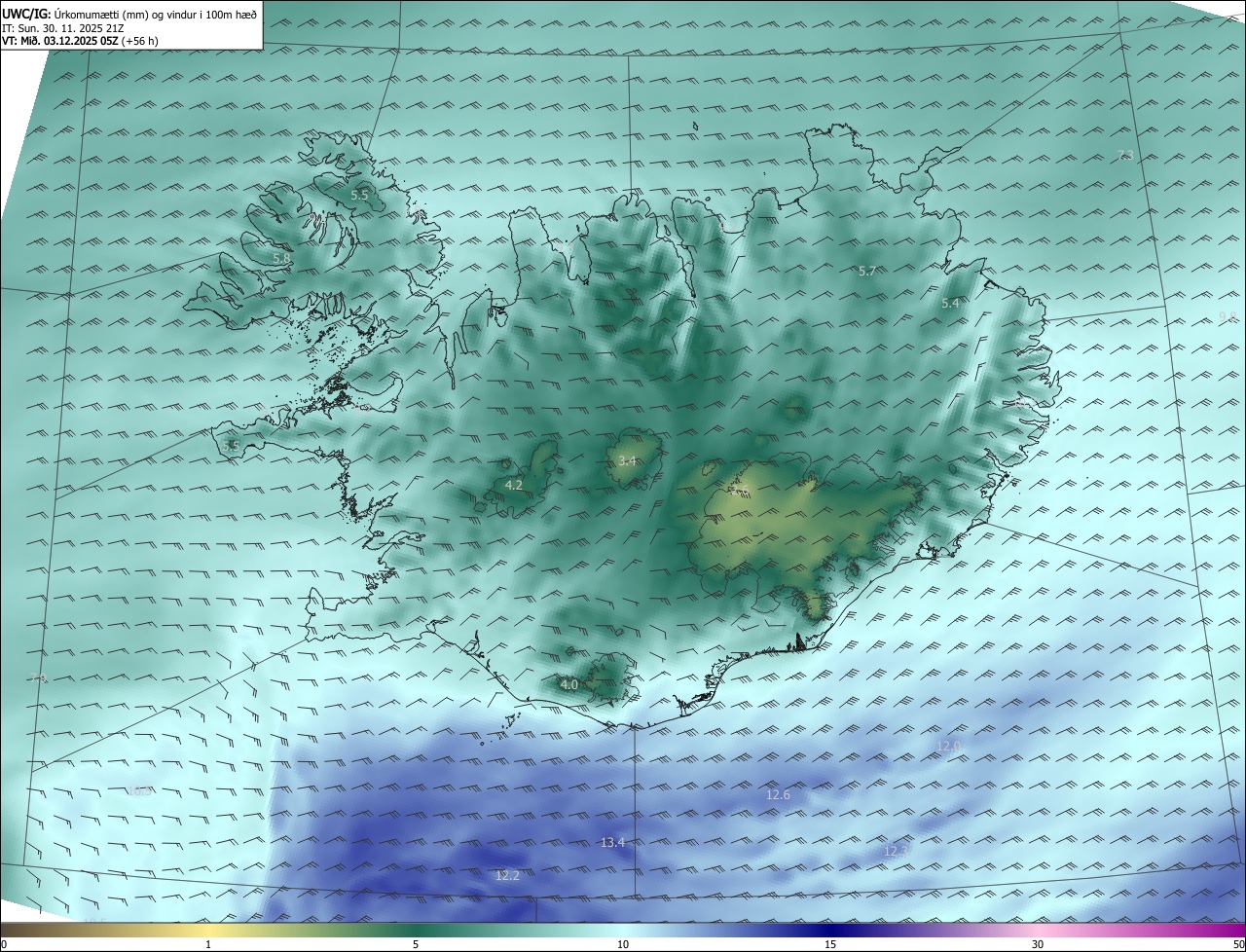Click the 15 tick label on the color scale
The image size is (1246, 952).
[x=830, y=944]
